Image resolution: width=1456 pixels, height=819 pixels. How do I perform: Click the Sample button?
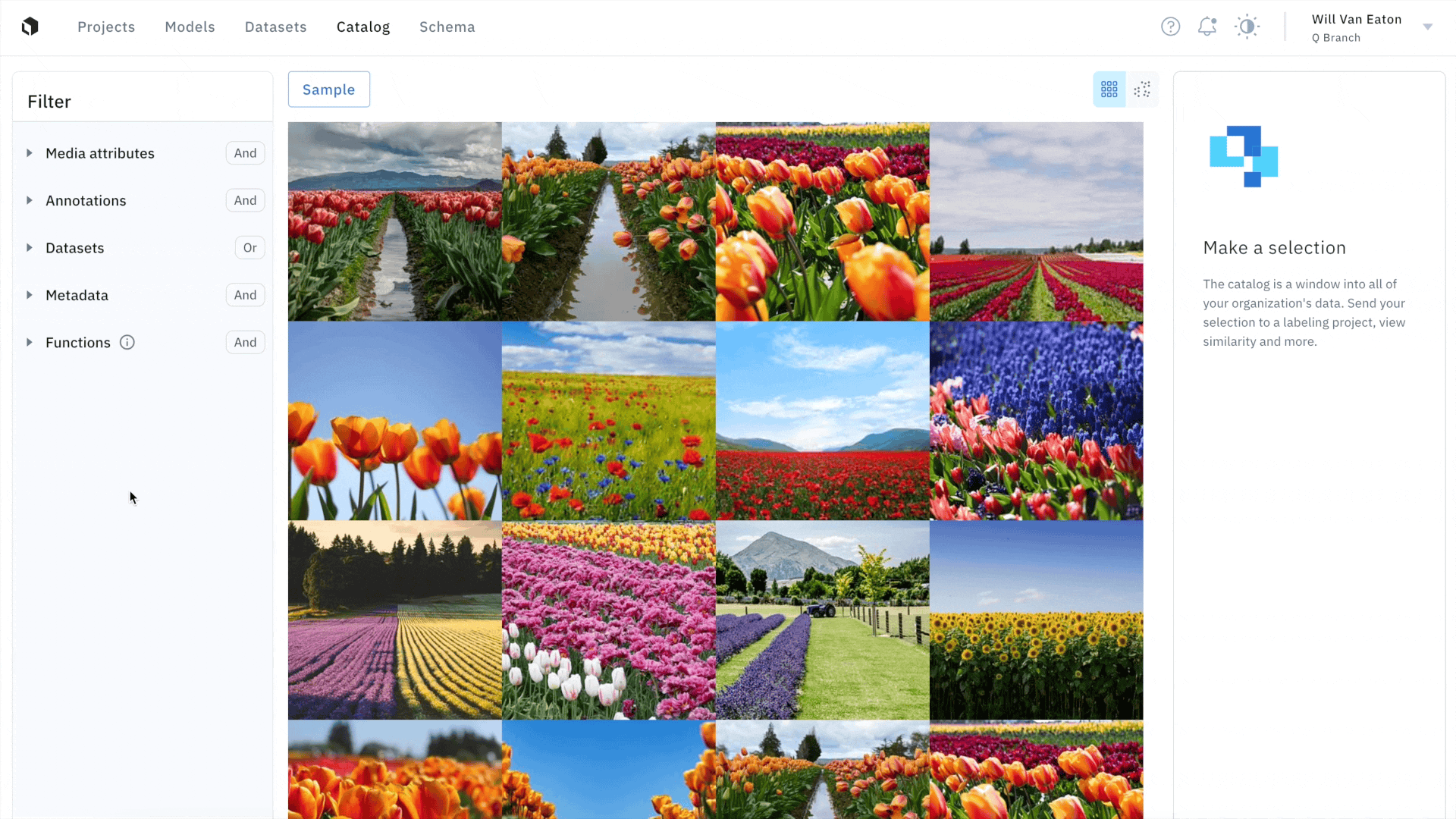point(329,89)
